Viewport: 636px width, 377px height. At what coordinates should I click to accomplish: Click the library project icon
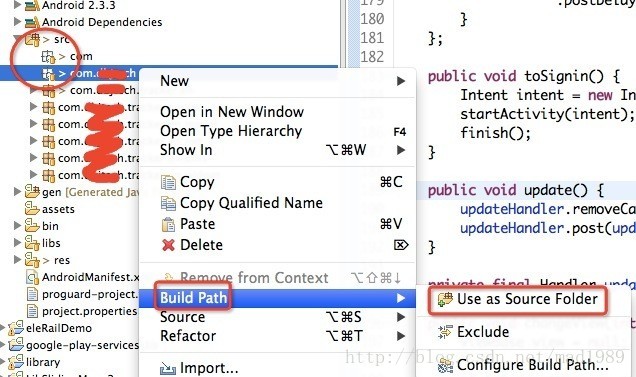(16, 362)
